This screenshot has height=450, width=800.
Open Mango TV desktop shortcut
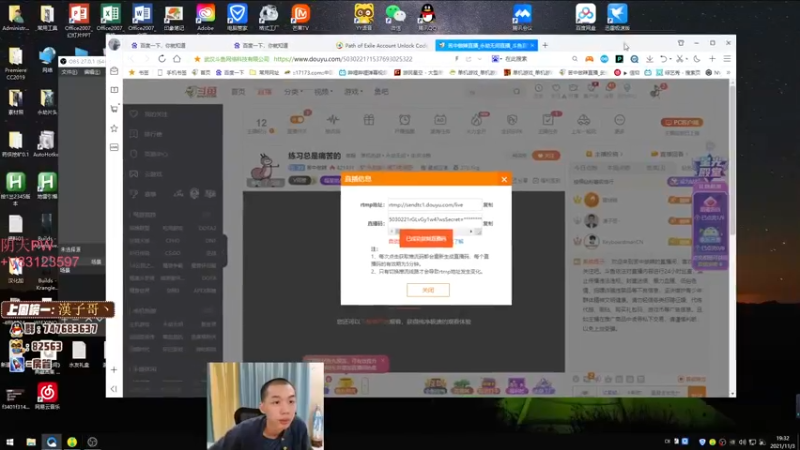click(300, 17)
